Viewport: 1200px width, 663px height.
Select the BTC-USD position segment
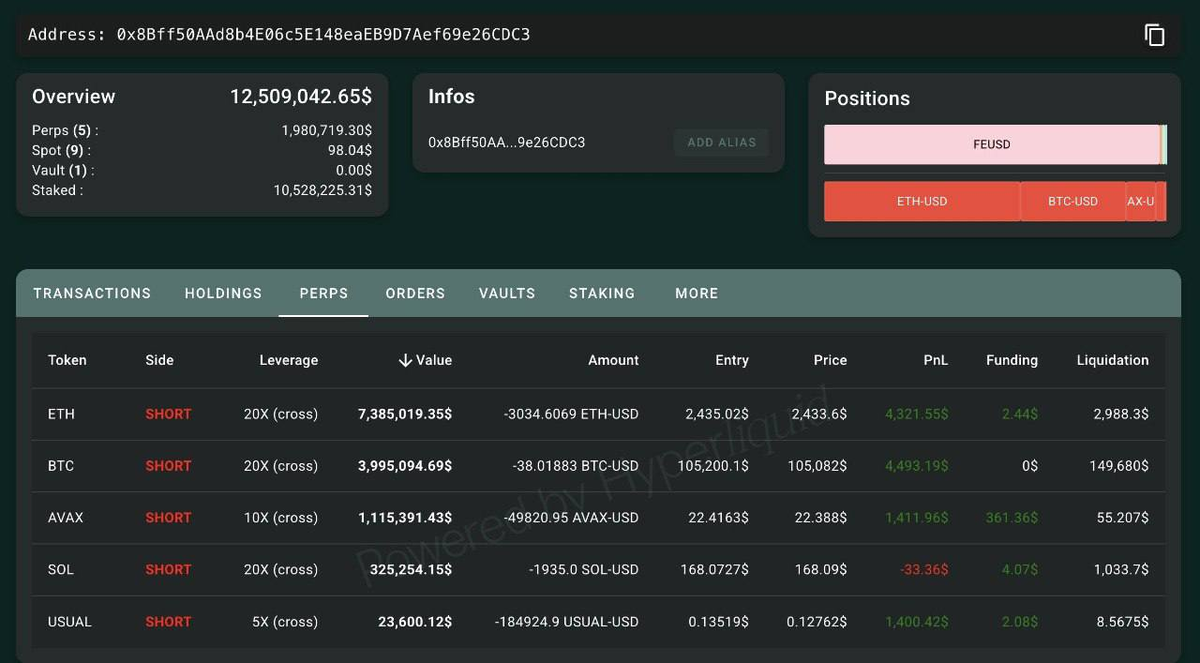pos(1072,201)
